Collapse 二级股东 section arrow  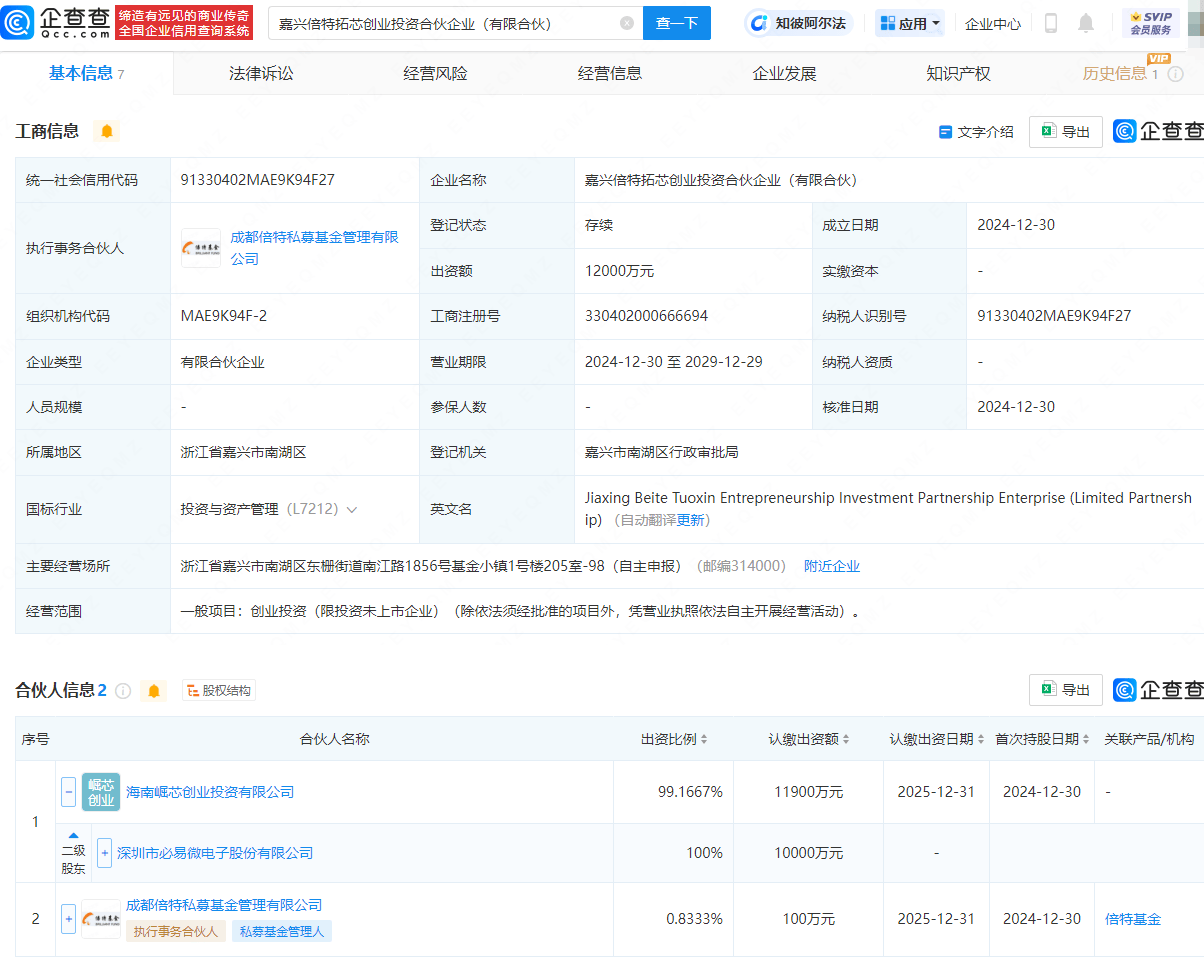coord(73,836)
